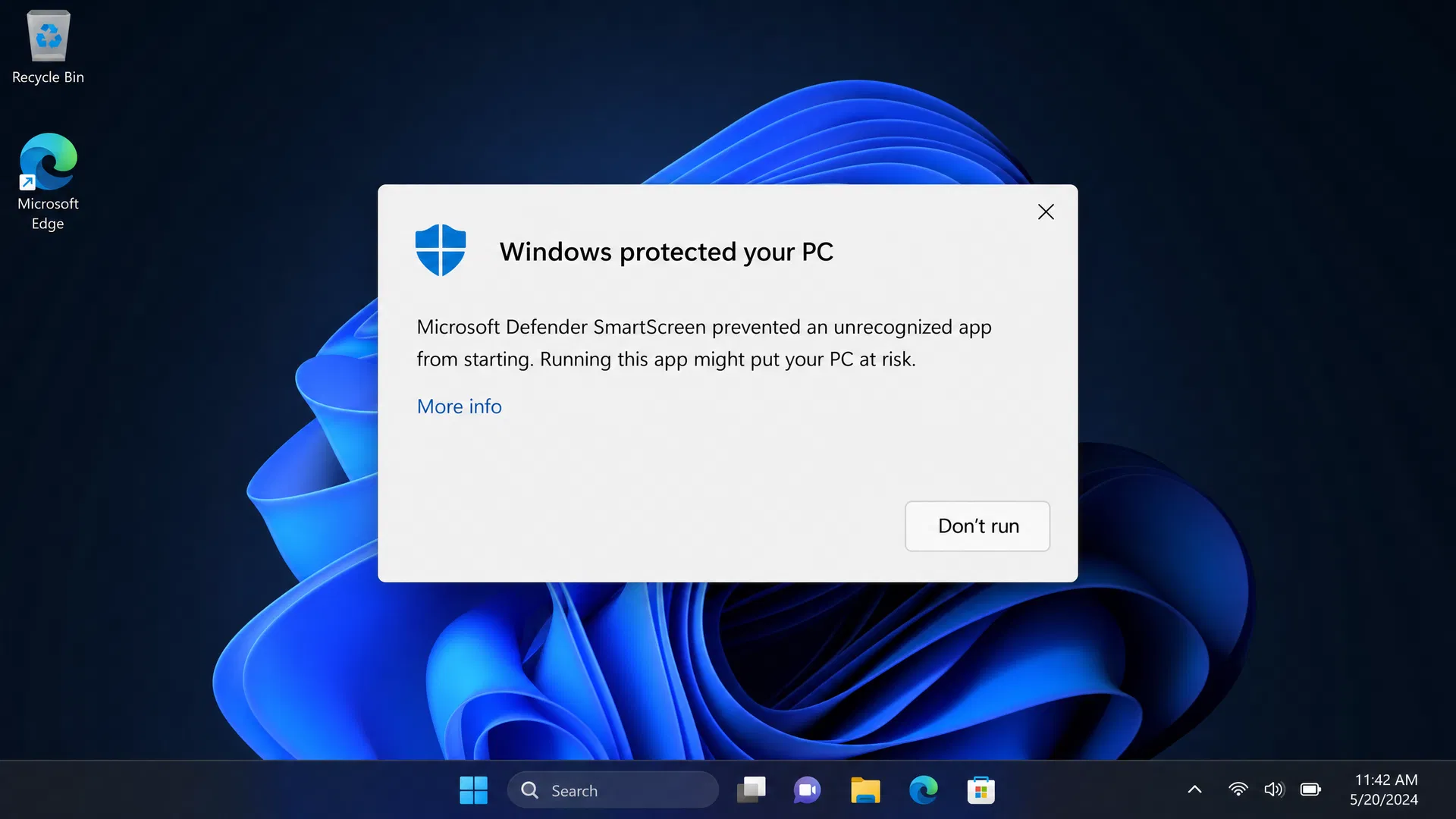Click the Defender shield icon in dialog
The image size is (1456, 819).
(441, 249)
